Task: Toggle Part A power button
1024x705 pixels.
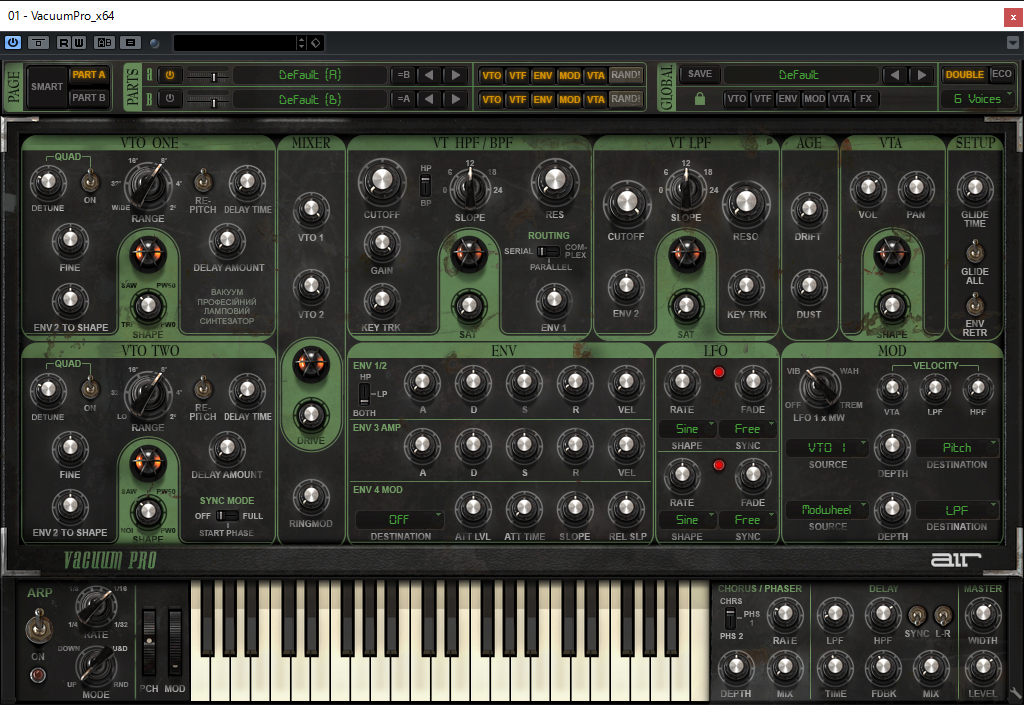Action: (170, 75)
